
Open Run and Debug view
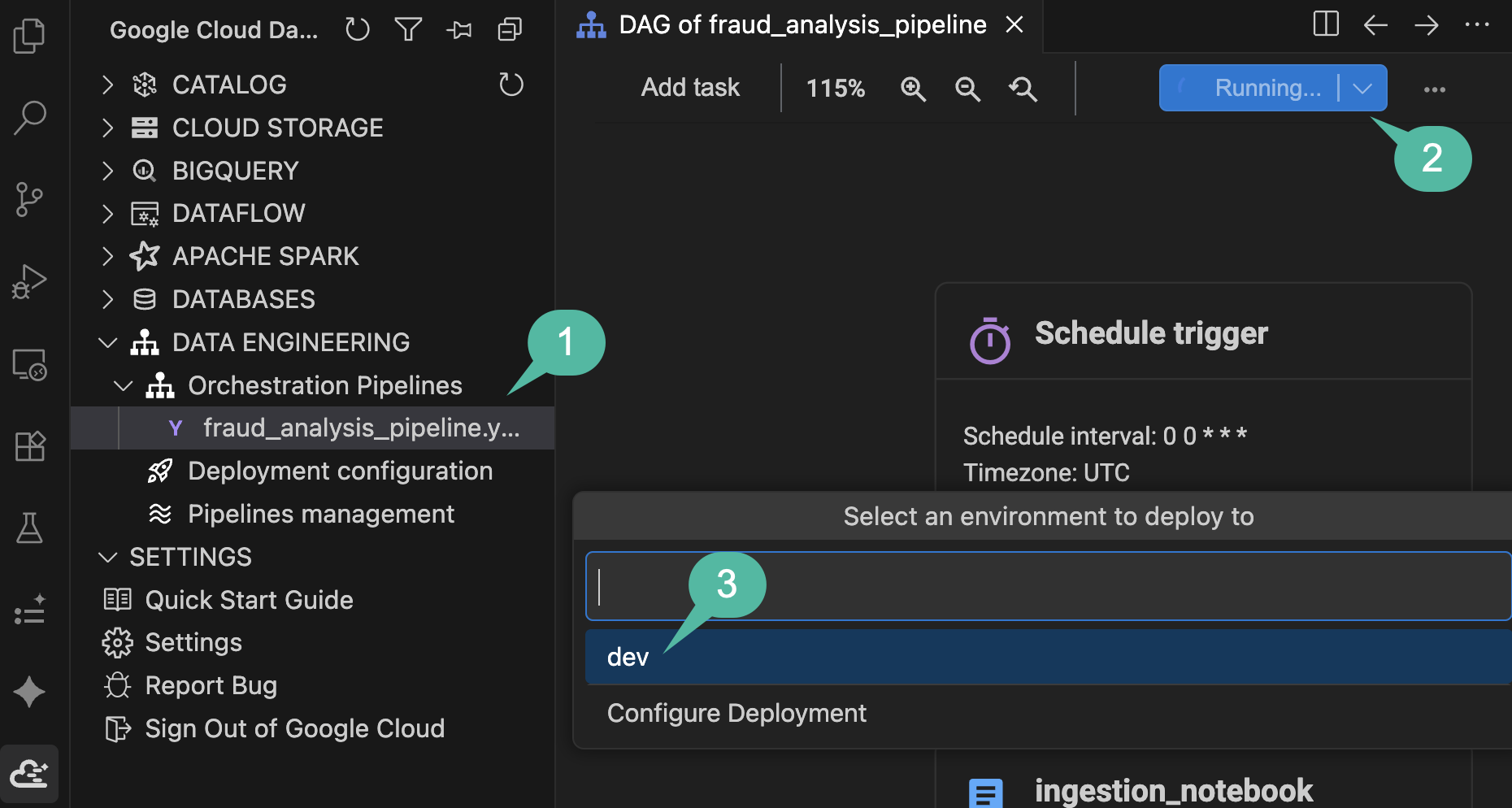pos(29,282)
